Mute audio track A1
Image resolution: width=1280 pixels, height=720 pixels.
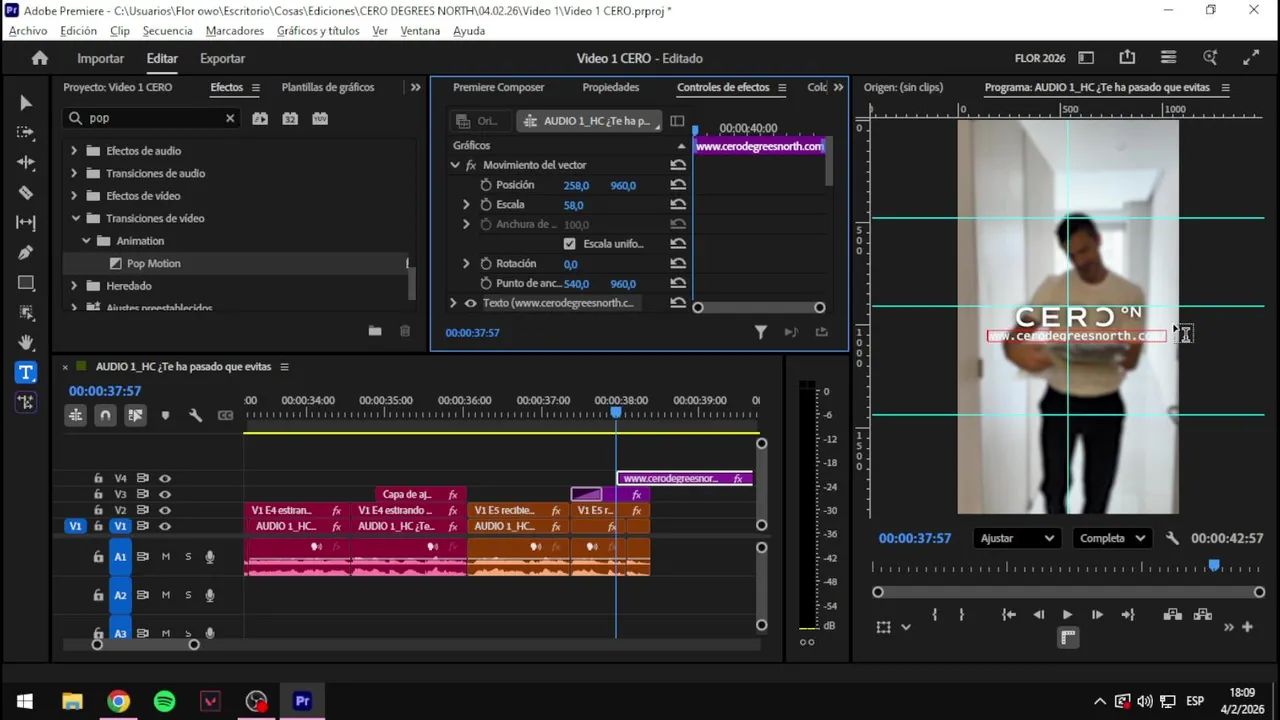(166, 557)
